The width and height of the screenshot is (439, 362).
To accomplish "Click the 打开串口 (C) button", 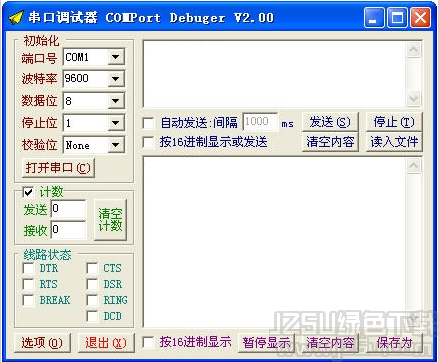I will click(x=58, y=168).
